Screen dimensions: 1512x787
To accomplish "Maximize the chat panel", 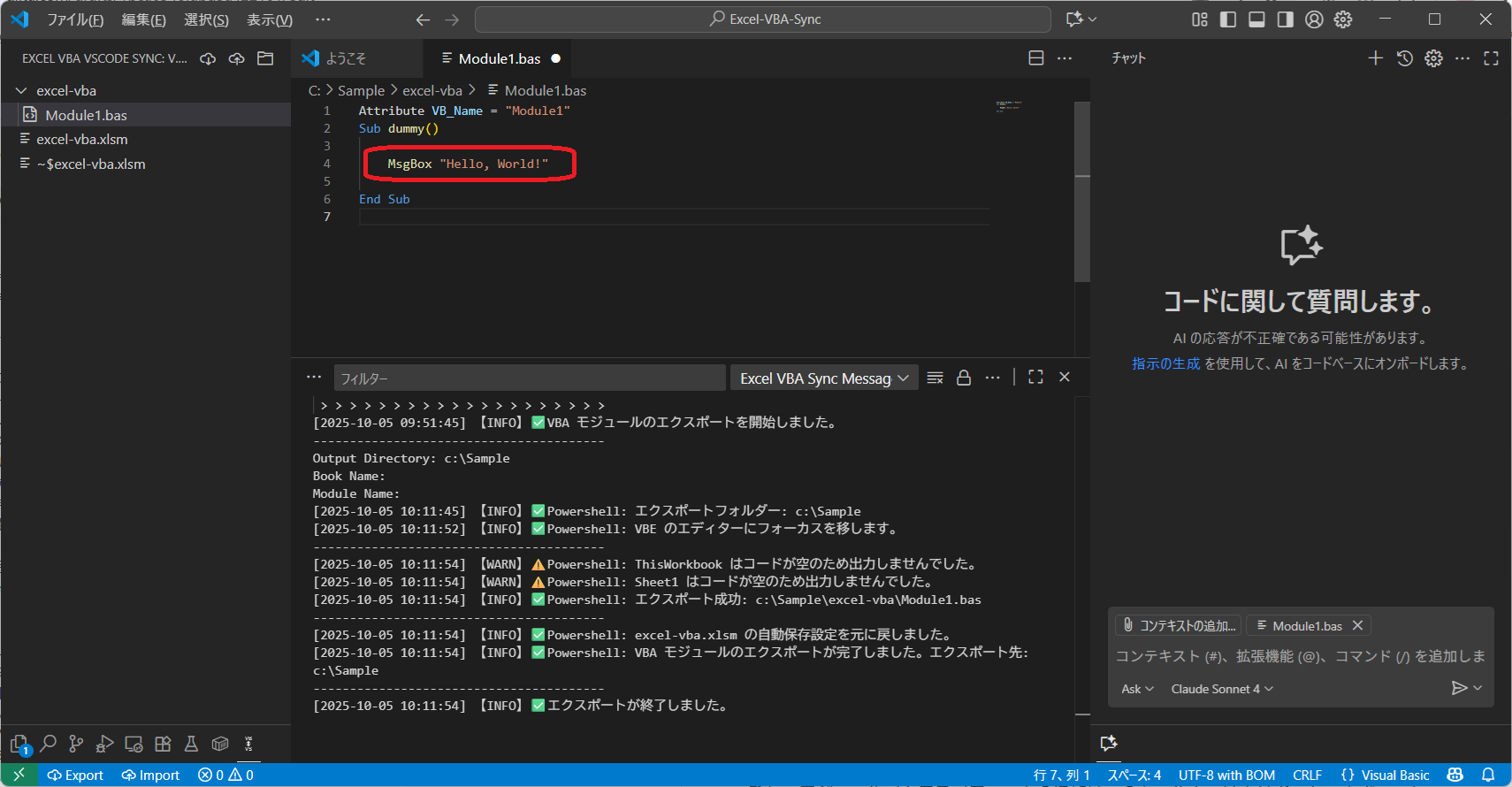I will 1491,58.
